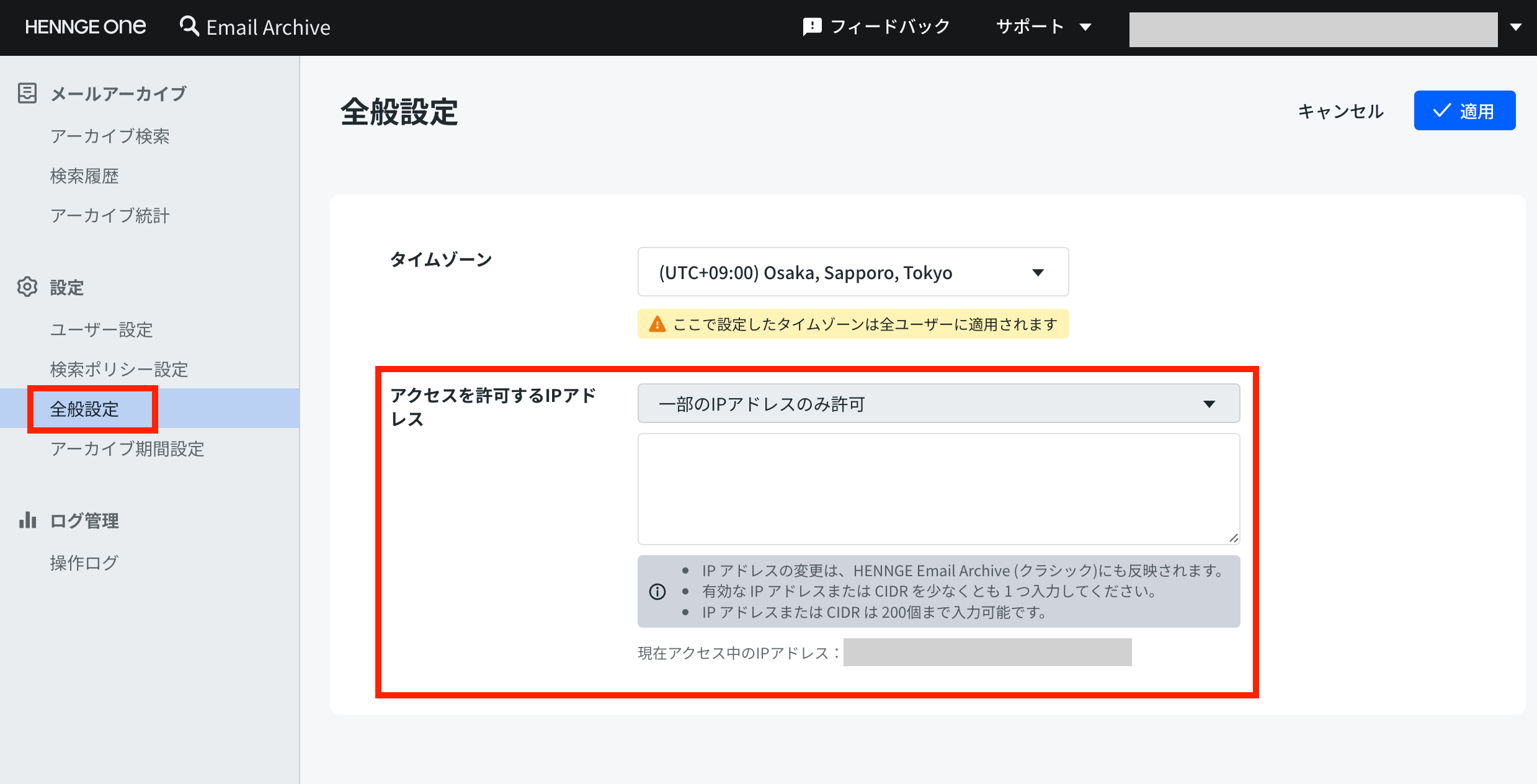Open アーカイブ統計 in sidebar
Viewport: 1537px width, 784px height.
click(x=110, y=215)
